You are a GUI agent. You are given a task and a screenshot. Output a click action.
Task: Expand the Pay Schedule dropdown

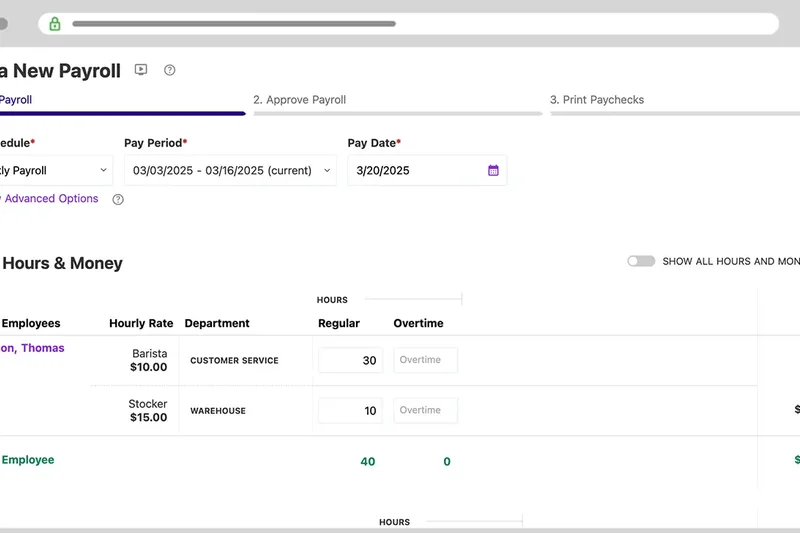click(55, 171)
